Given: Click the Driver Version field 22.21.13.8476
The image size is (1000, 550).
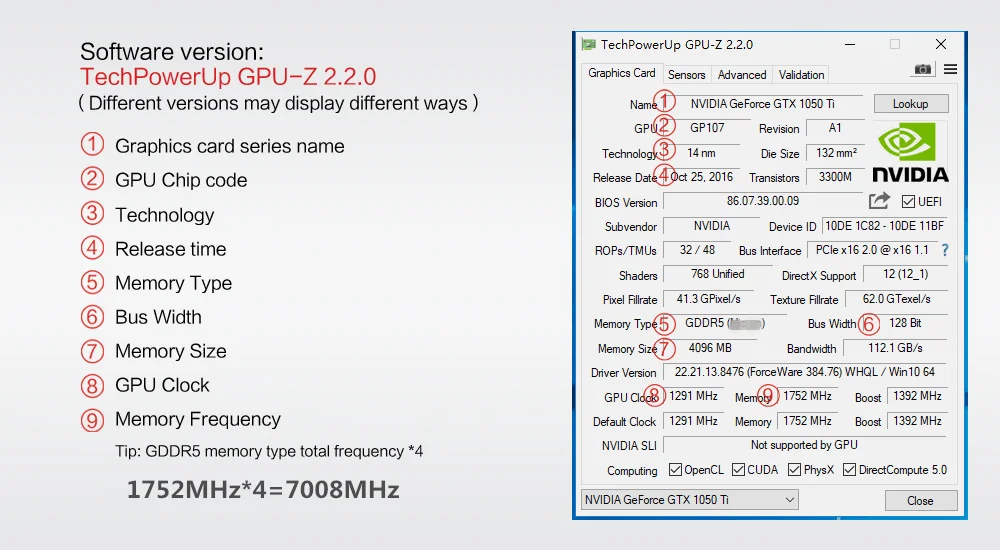Looking at the screenshot, I should (805, 371).
